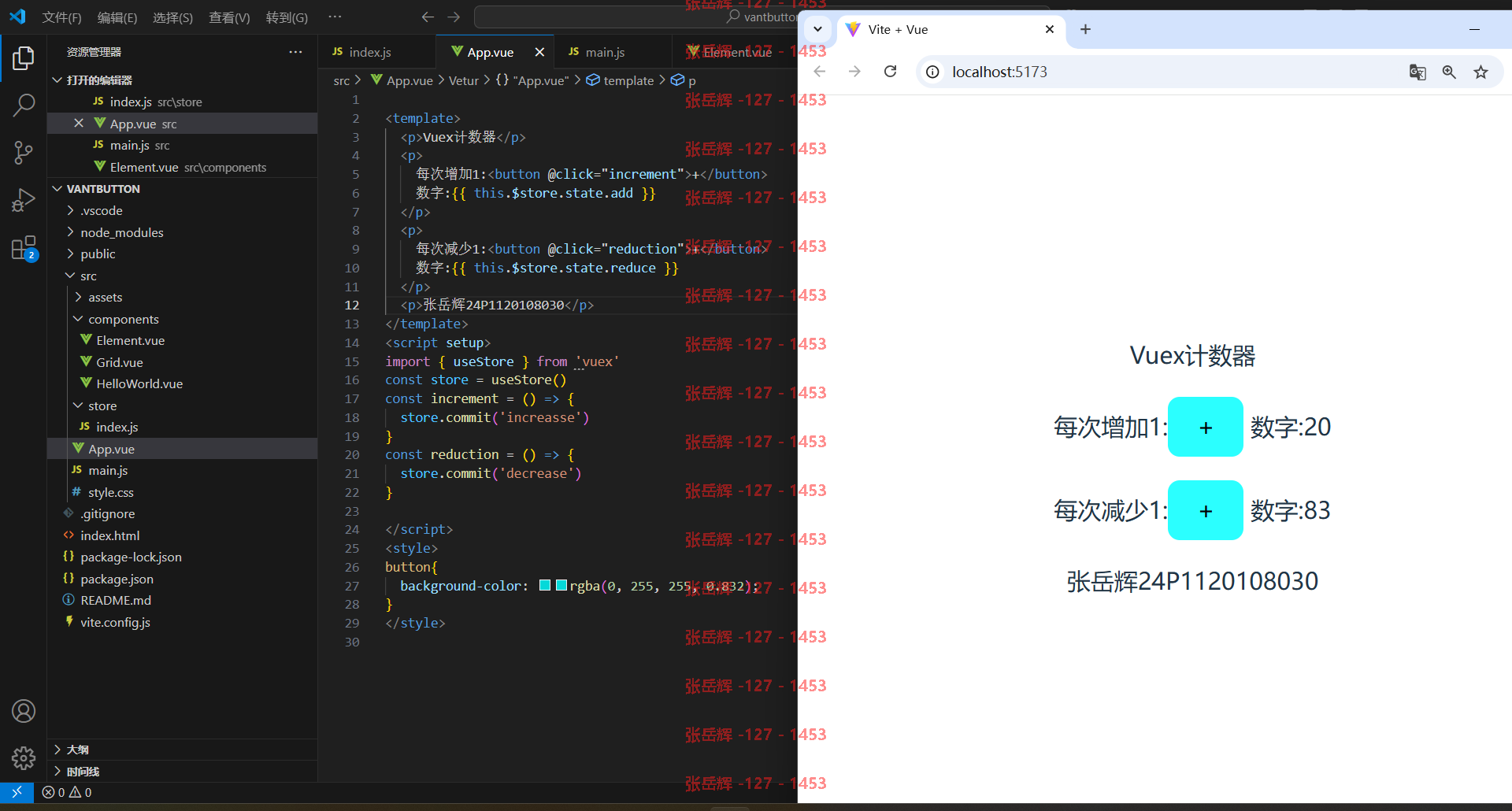Click the VS Code navigate forward arrow
1512x811 pixels.
coord(454,17)
